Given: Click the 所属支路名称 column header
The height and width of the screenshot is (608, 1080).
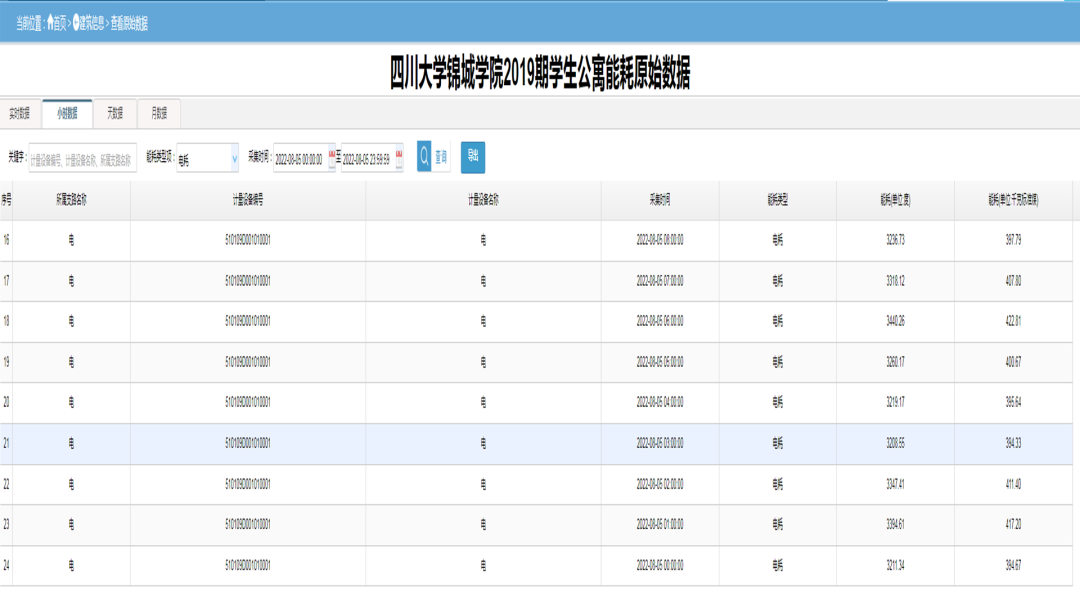Looking at the screenshot, I should (72, 200).
